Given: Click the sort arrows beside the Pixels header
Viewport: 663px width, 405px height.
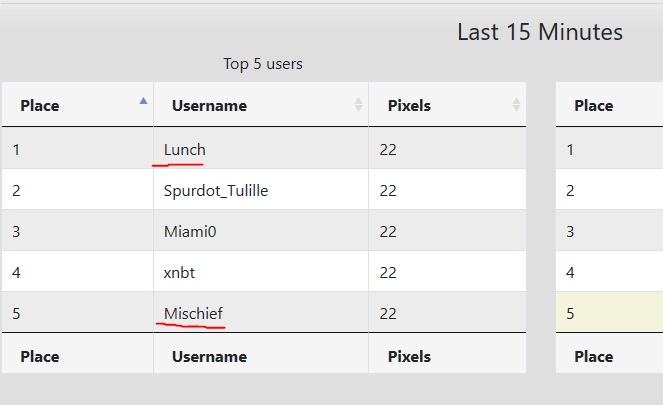Looking at the screenshot, I should (x=516, y=105).
